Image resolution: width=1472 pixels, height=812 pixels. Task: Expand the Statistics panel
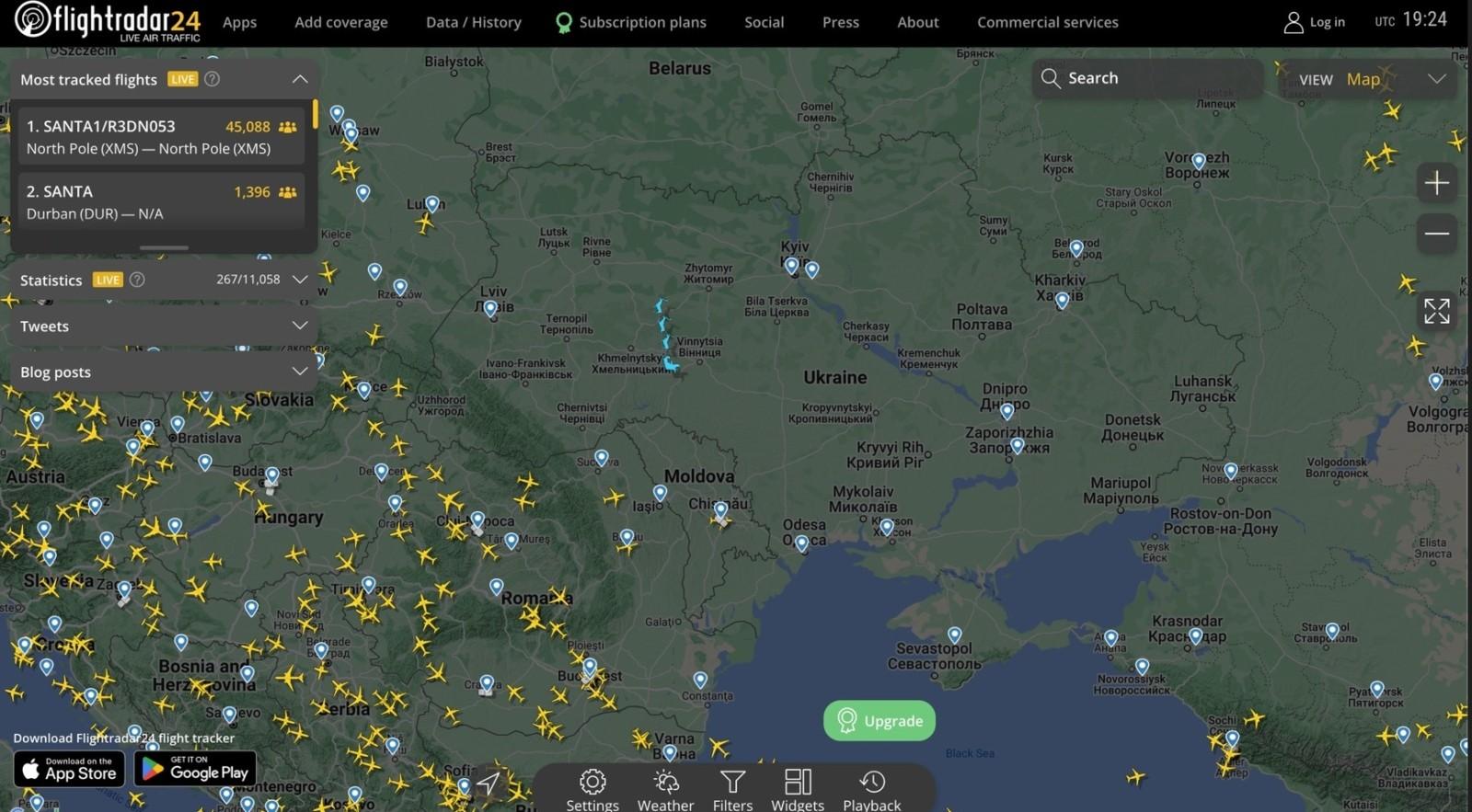(299, 280)
